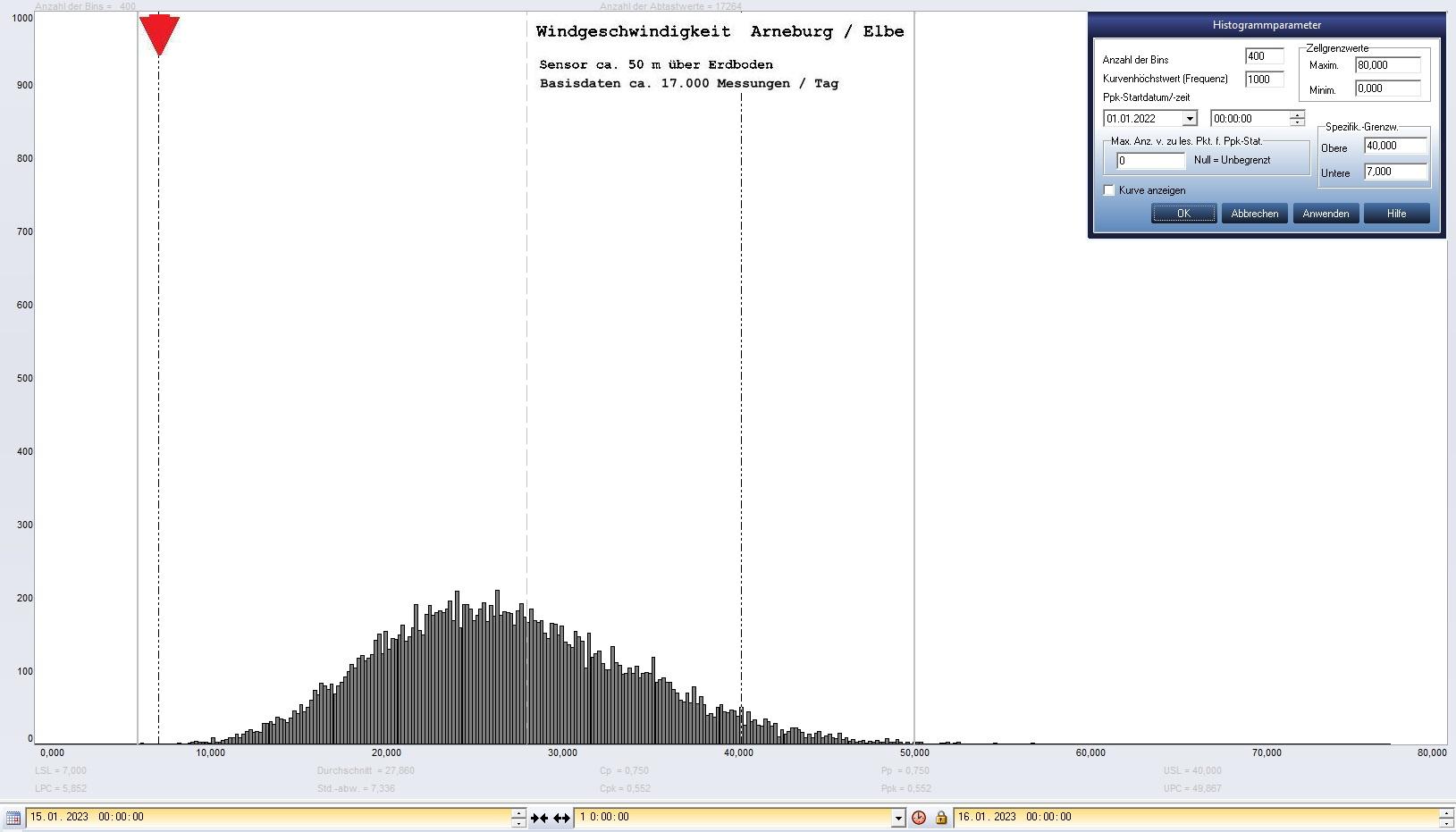The image size is (1456, 832).
Task: Expand the time span dropdown showing 1 0:00:00
Action: click(898, 818)
